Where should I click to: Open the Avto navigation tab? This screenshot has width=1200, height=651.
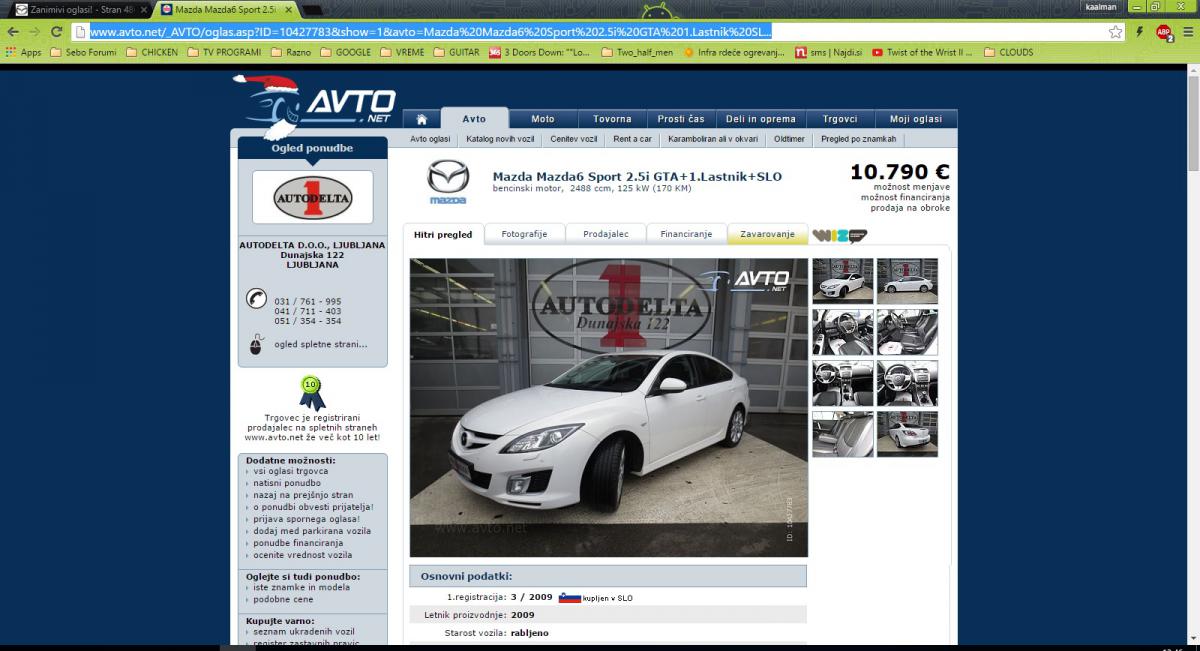tap(474, 118)
